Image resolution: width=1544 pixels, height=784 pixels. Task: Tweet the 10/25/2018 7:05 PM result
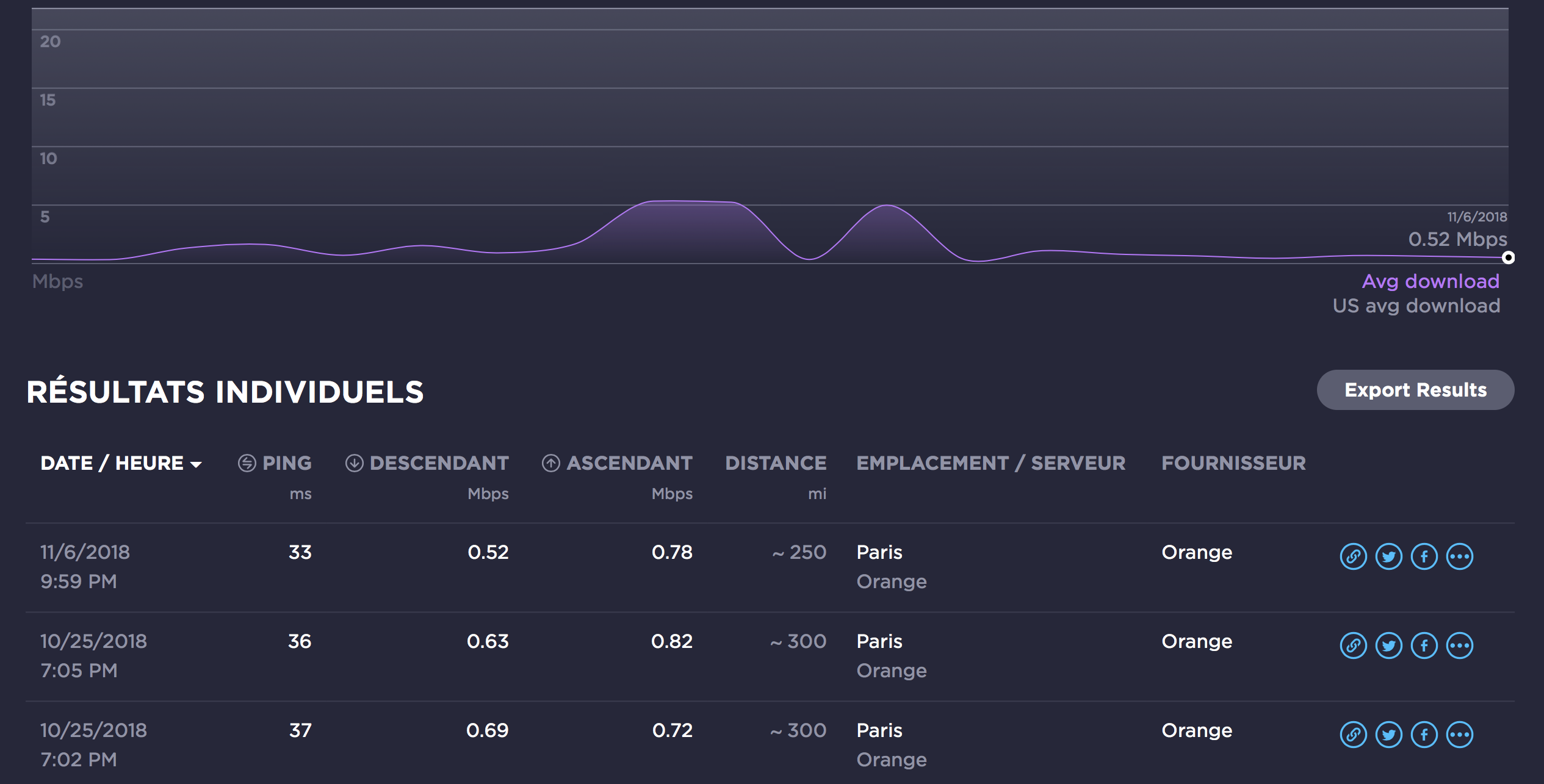click(1388, 646)
